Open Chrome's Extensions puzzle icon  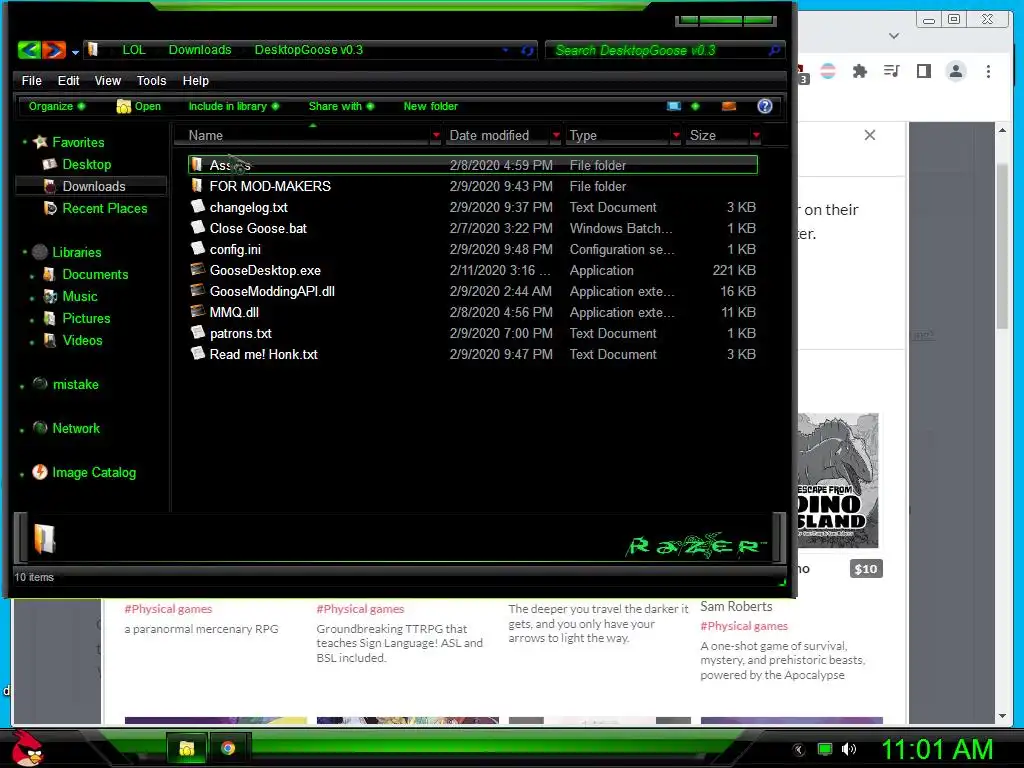pos(859,71)
